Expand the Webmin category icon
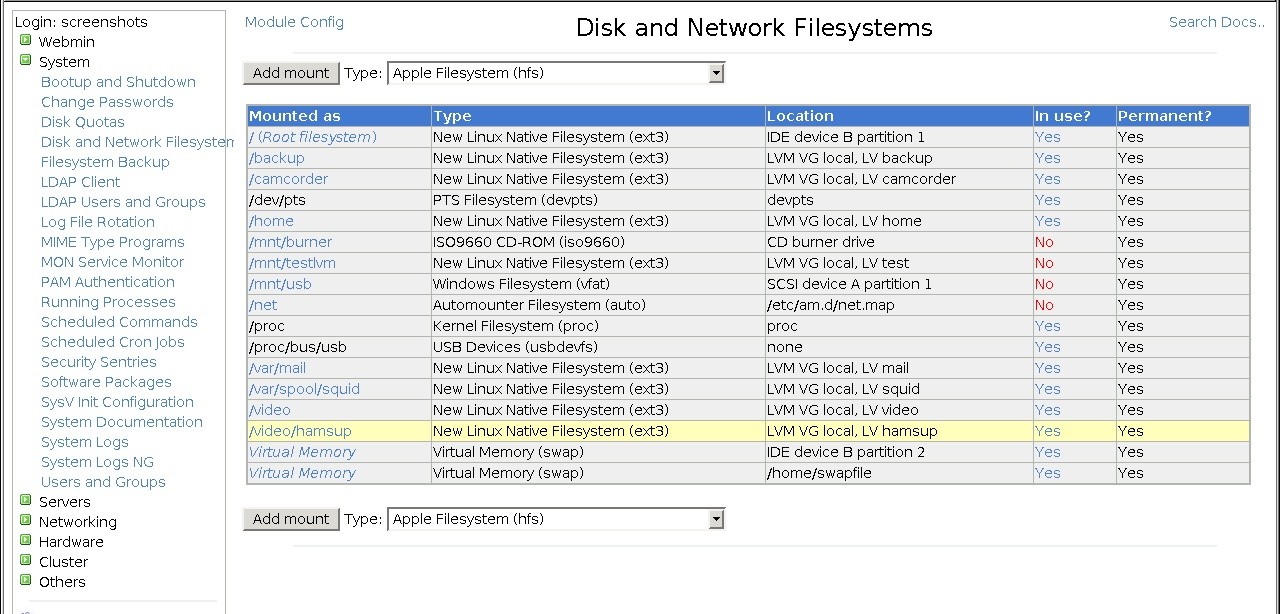Image resolution: width=1280 pixels, height=614 pixels. point(26,41)
